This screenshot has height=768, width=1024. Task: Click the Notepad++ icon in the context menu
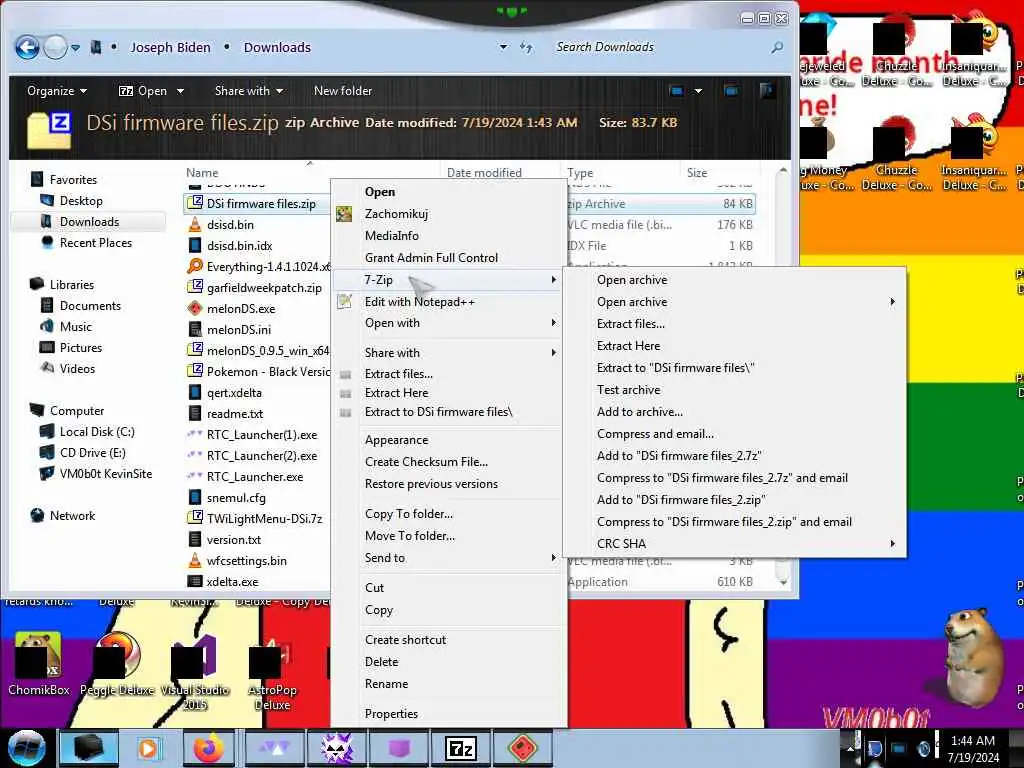coord(344,301)
